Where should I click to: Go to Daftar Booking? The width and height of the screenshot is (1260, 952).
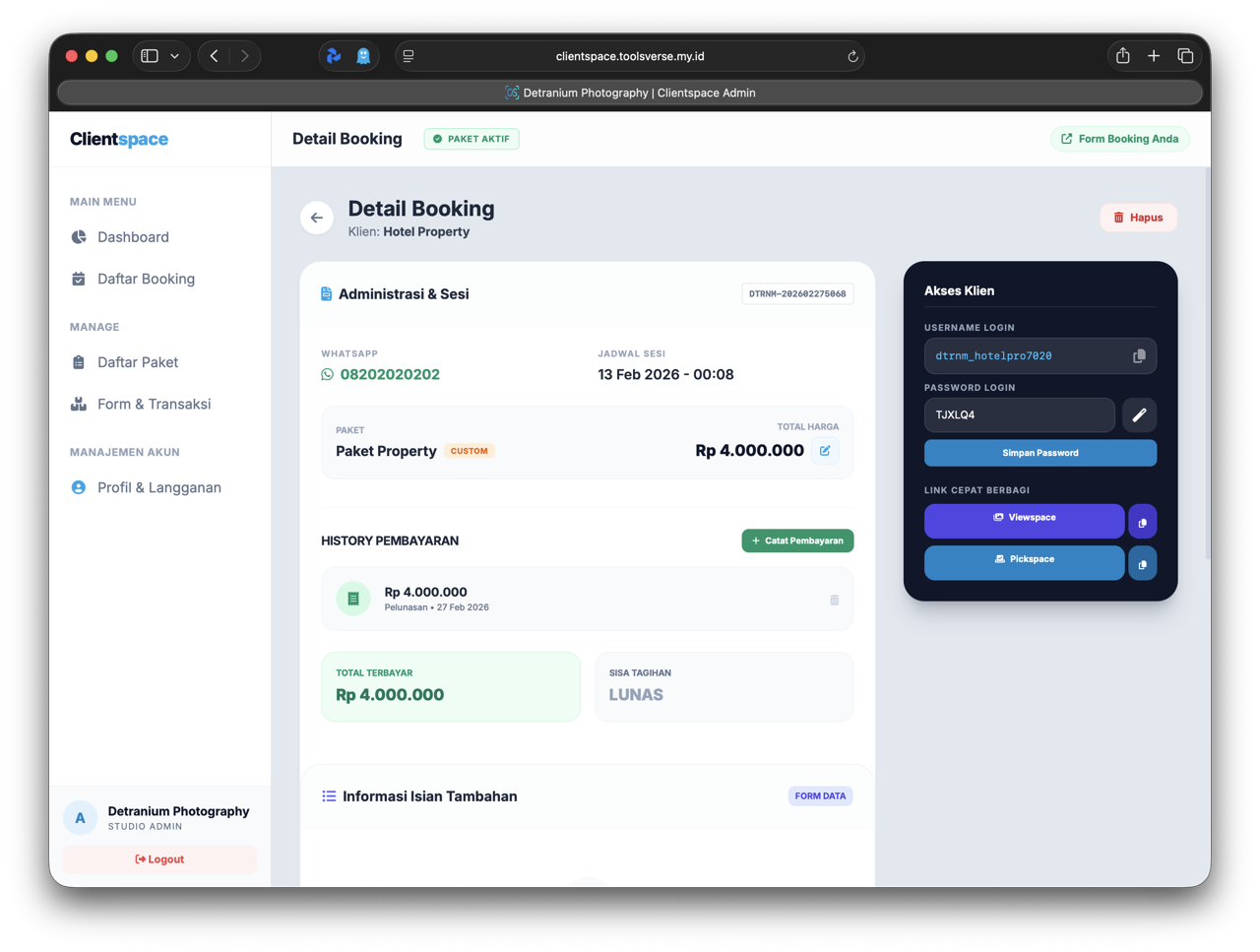146,279
